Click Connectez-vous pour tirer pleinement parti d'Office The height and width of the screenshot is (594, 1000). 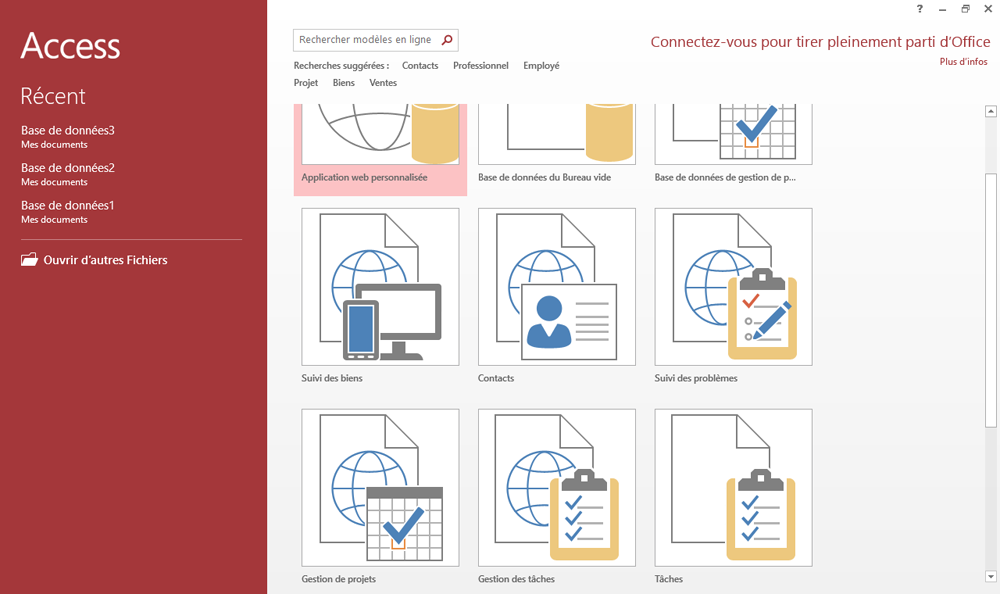click(x=820, y=42)
